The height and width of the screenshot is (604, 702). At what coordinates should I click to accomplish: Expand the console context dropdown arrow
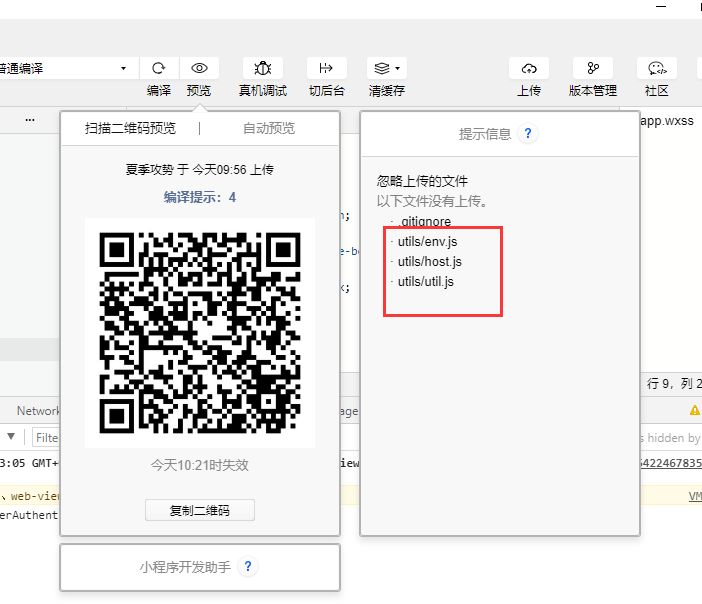[x=11, y=436]
